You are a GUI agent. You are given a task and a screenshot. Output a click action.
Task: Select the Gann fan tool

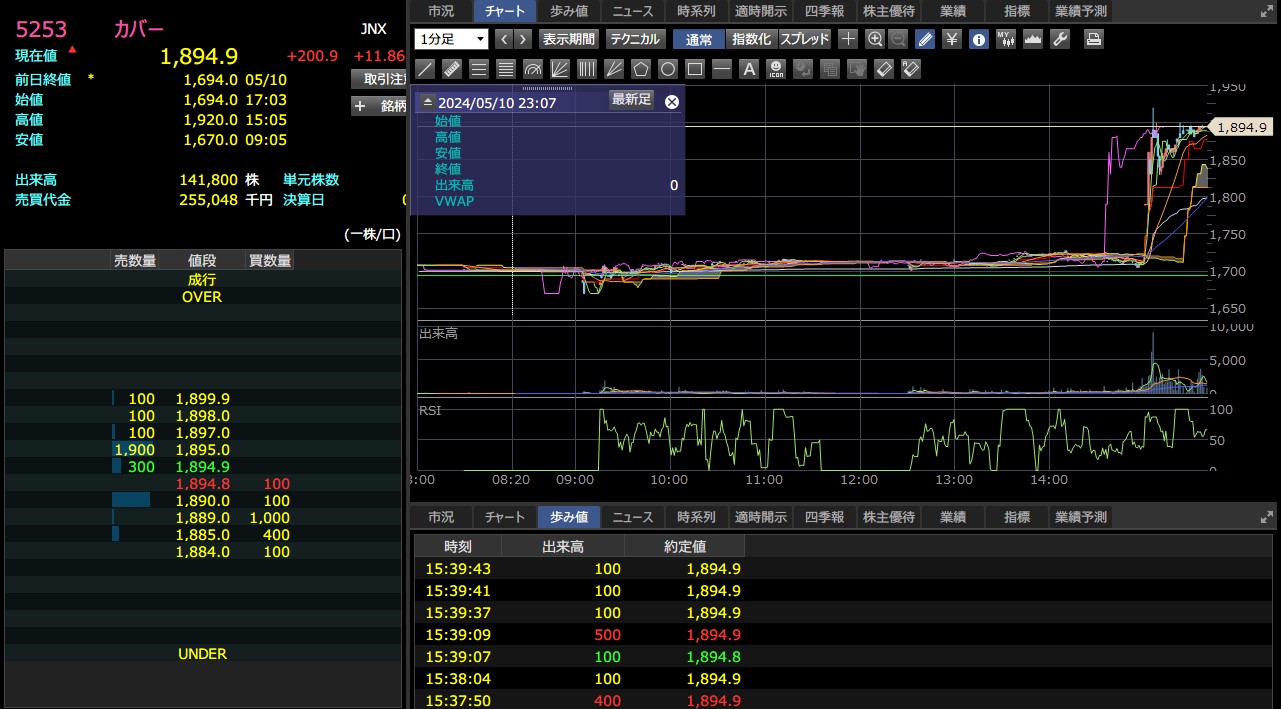559,69
